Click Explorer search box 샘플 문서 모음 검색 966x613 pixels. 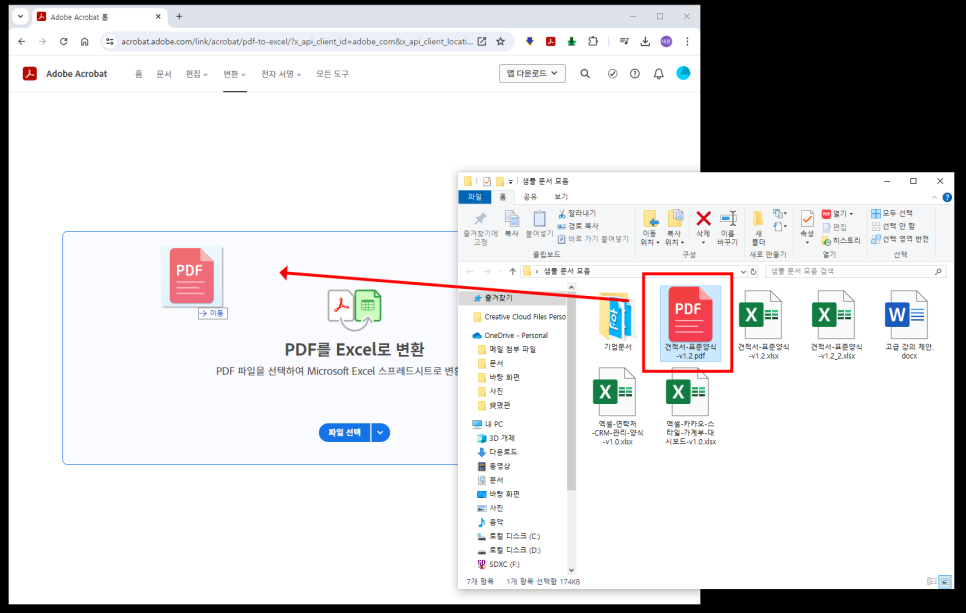pos(856,272)
